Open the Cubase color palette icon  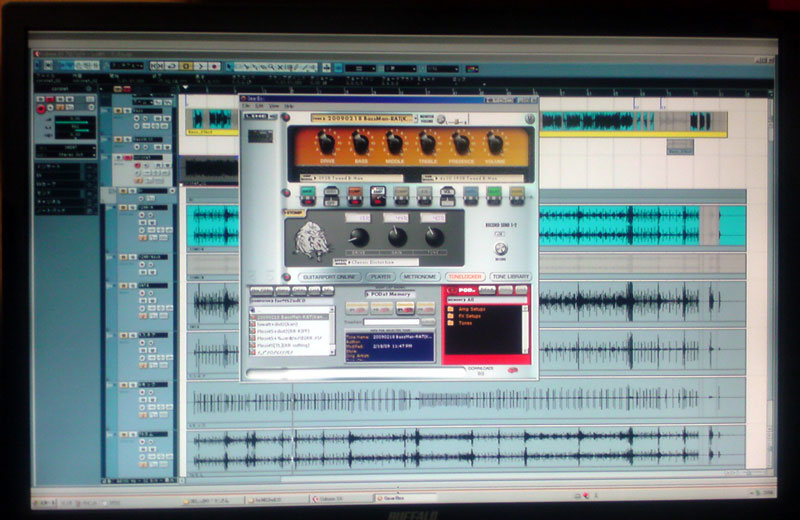click(472, 68)
